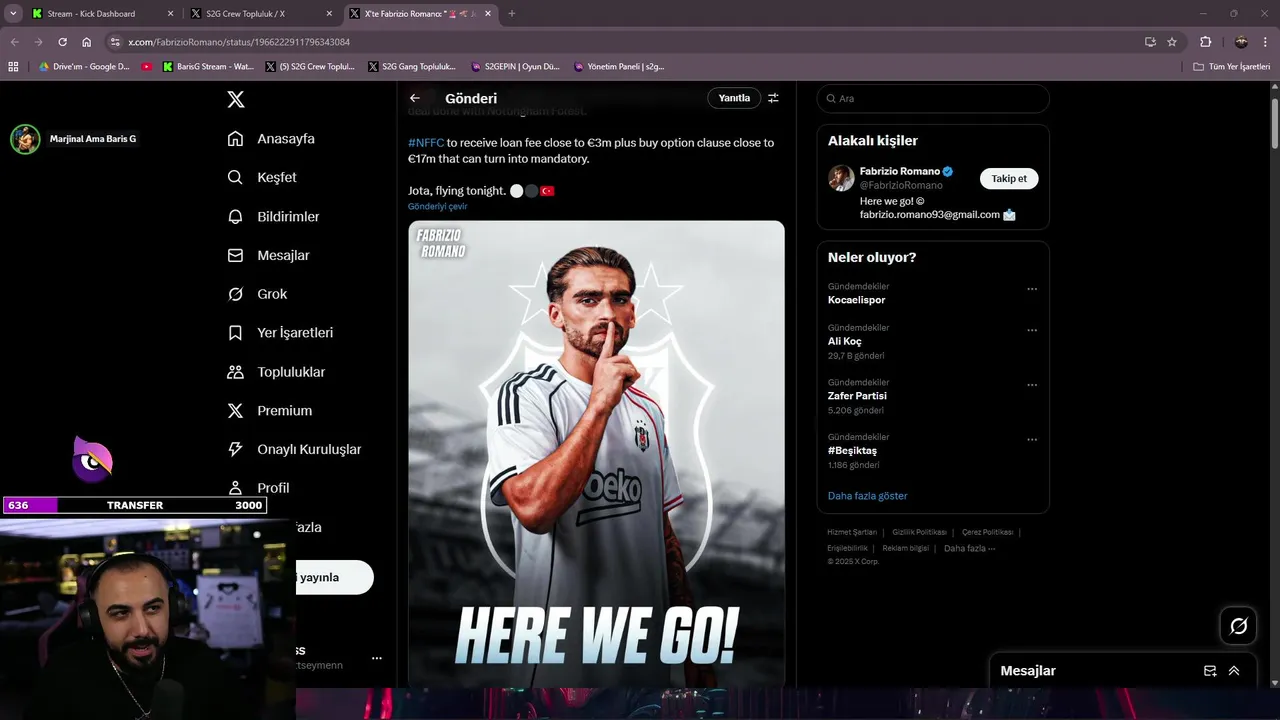The height and width of the screenshot is (720, 1280).
Task: Open Chrome profile avatar
Action: [1241, 42]
